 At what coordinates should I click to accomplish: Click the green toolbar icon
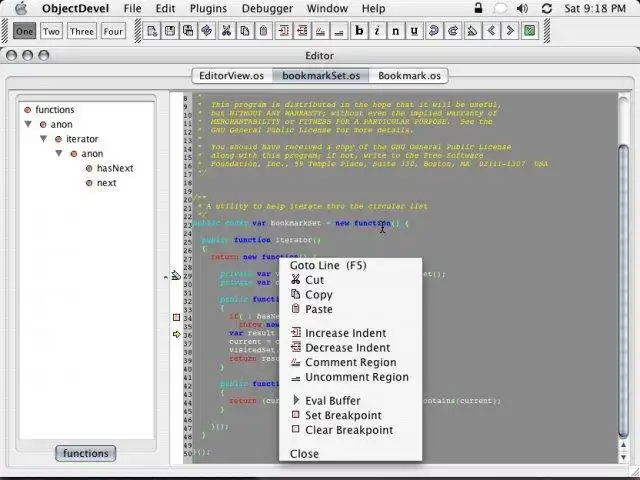point(529,31)
